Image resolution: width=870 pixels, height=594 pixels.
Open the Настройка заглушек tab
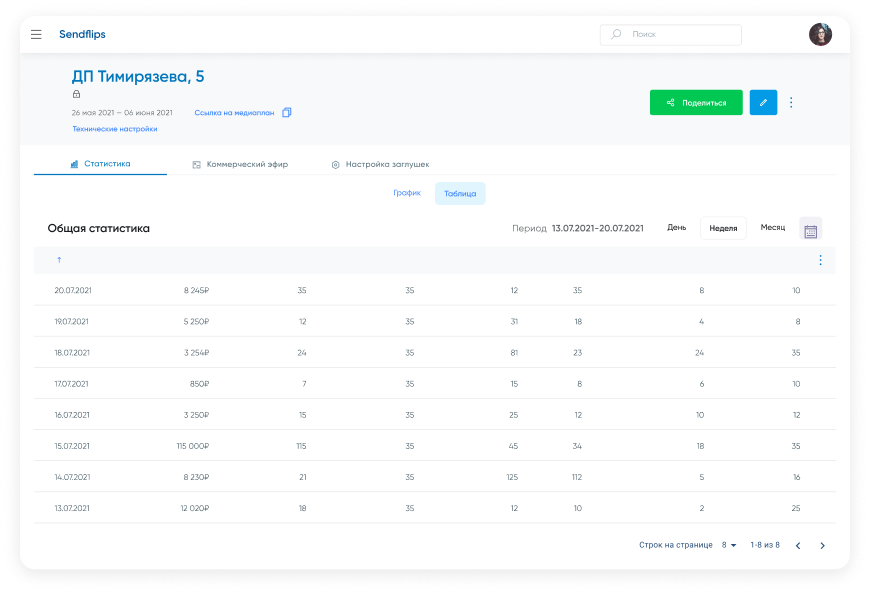point(380,165)
